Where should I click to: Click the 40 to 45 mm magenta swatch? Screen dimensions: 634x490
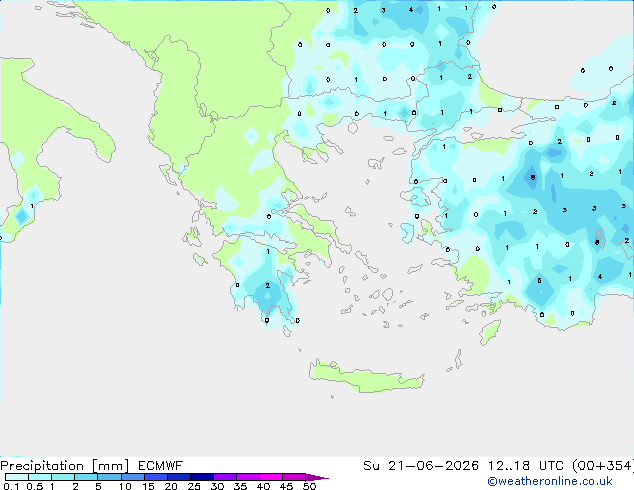pyautogui.click(x=271, y=477)
